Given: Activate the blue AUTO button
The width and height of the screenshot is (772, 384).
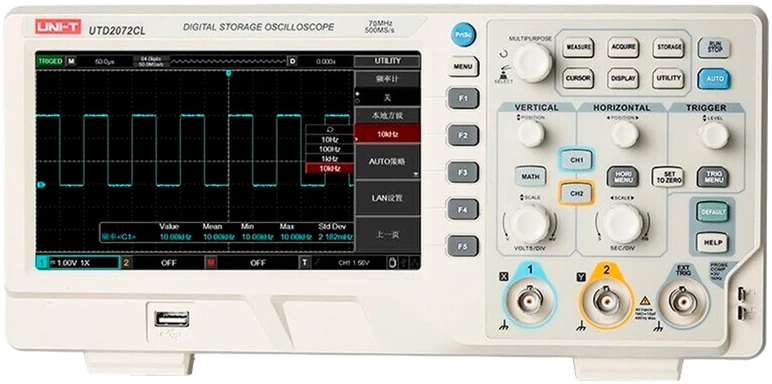Looking at the screenshot, I should (x=713, y=78).
